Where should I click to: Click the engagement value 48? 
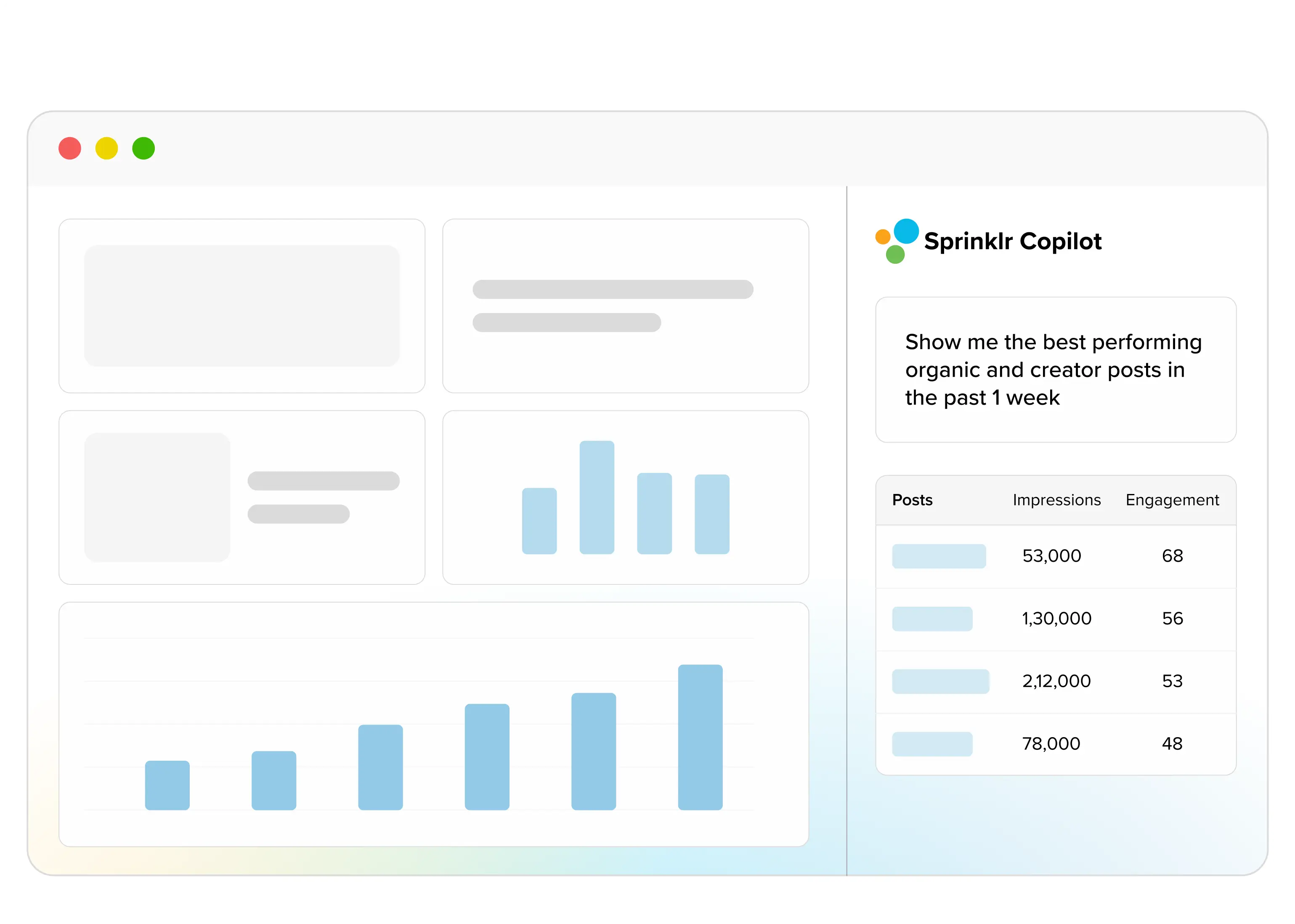click(x=1172, y=743)
